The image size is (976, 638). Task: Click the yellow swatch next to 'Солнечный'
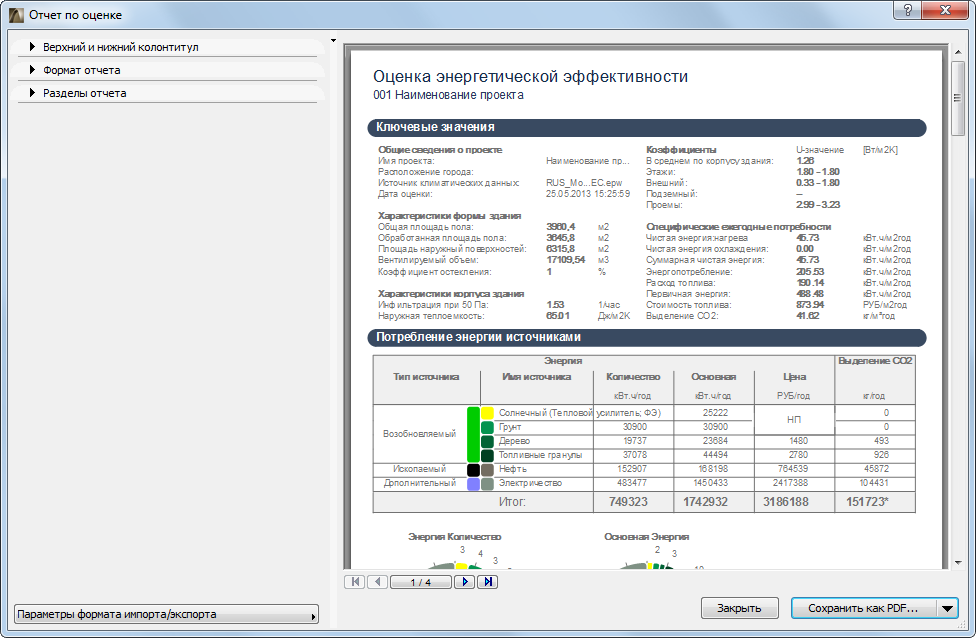click(x=484, y=413)
